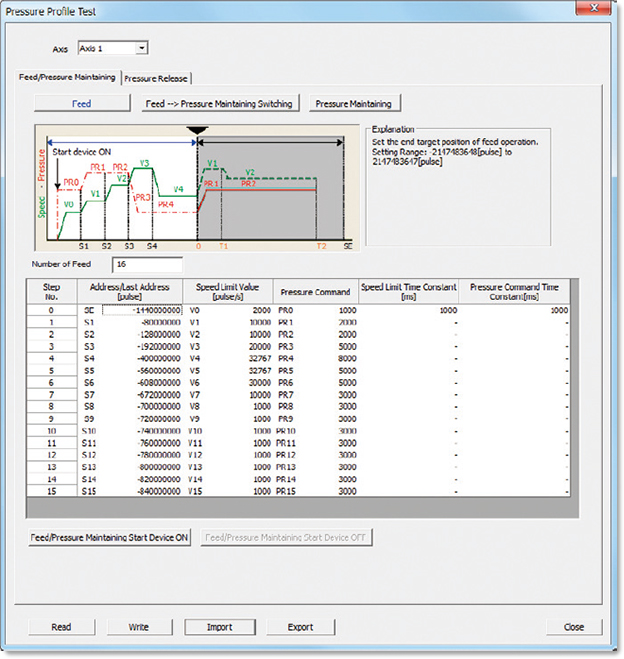Click the Export button
Viewport: 624px width, 659px height.
tap(300, 627)
